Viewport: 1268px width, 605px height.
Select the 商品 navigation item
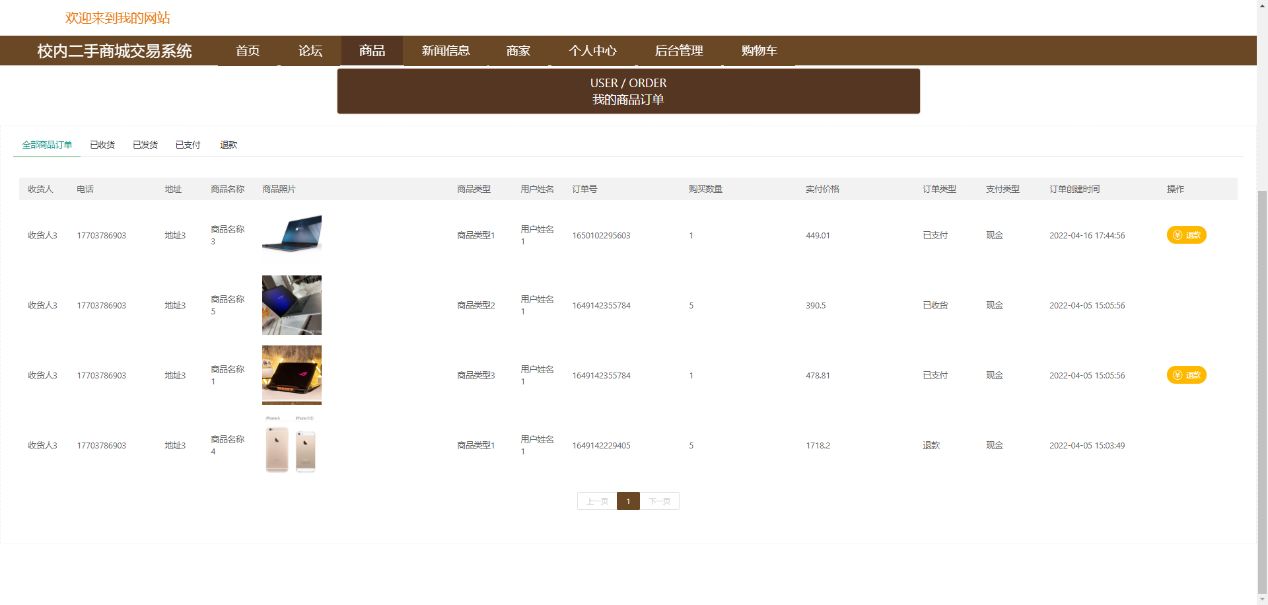pyautogui.click(x=372, y=51)
